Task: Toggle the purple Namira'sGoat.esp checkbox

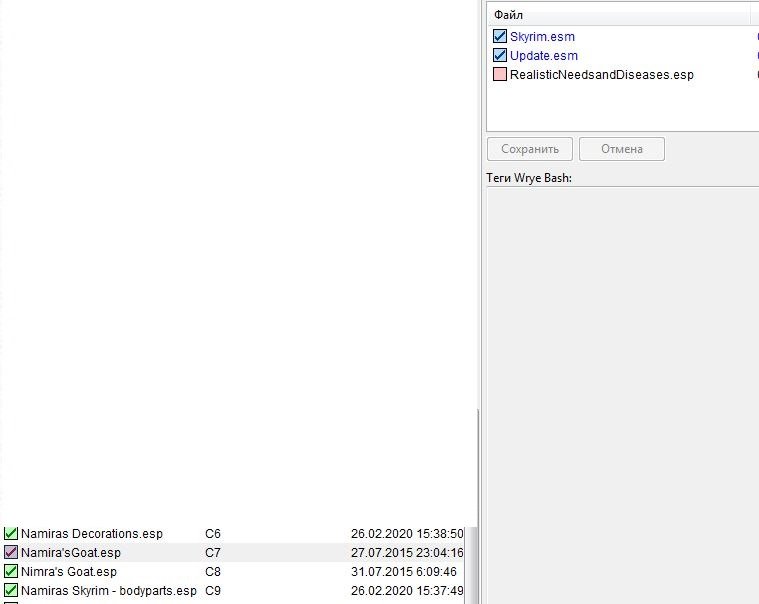Action: coord(11,553)
